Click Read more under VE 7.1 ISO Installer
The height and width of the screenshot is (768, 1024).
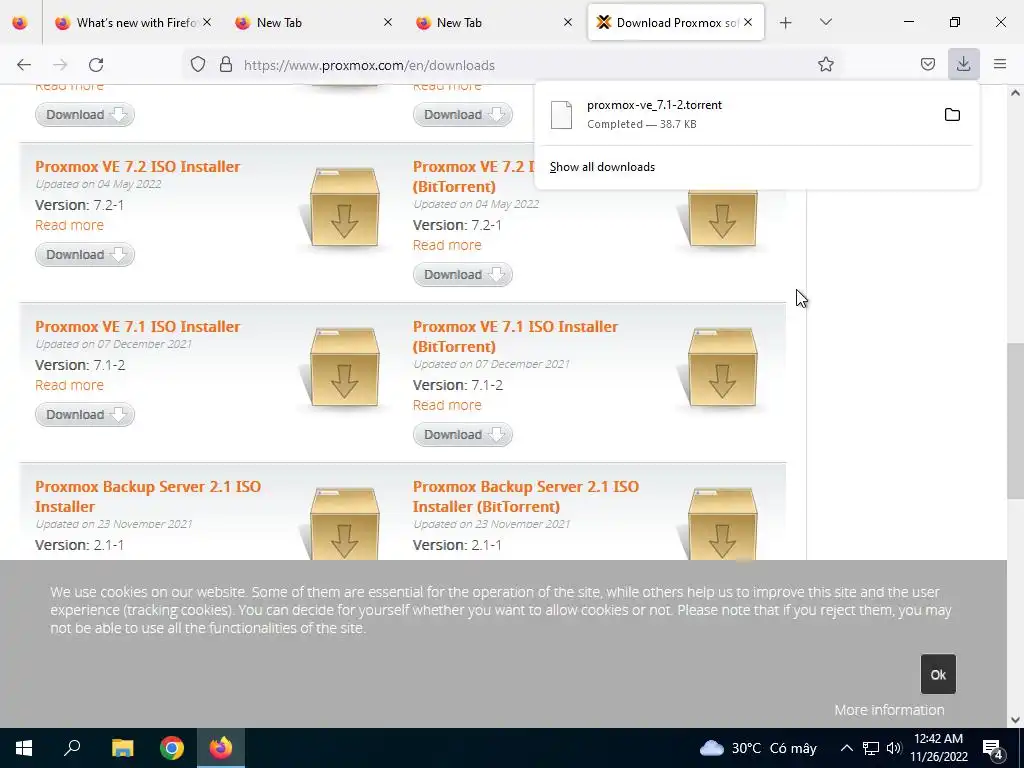click(x=69, y=385)
